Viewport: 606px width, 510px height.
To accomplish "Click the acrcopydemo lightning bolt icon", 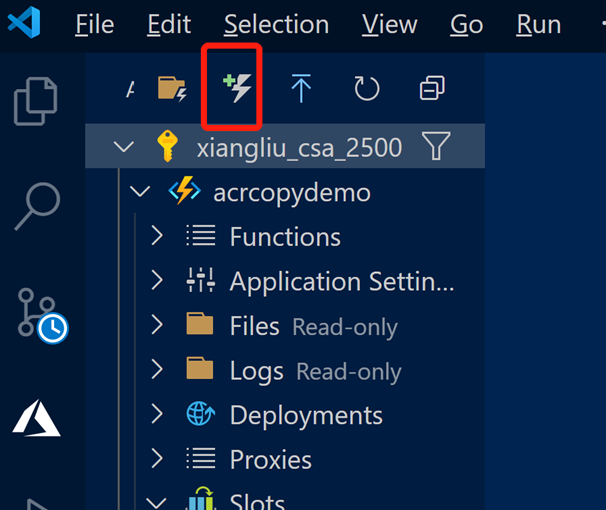I will 185,190.
